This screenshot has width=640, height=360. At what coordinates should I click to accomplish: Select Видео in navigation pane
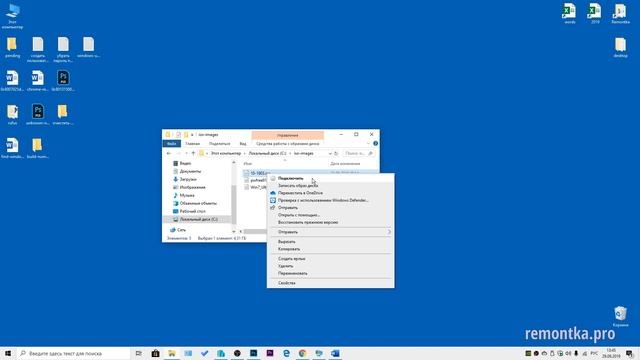pyautogui.click(x=185, y=163)
